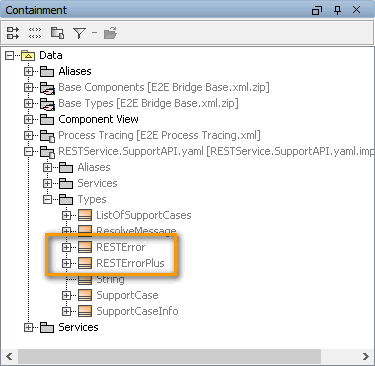The height and width of the screenshot is (366, 375).
Task: Collapse the Types package
Action: (x=48, y=199)
